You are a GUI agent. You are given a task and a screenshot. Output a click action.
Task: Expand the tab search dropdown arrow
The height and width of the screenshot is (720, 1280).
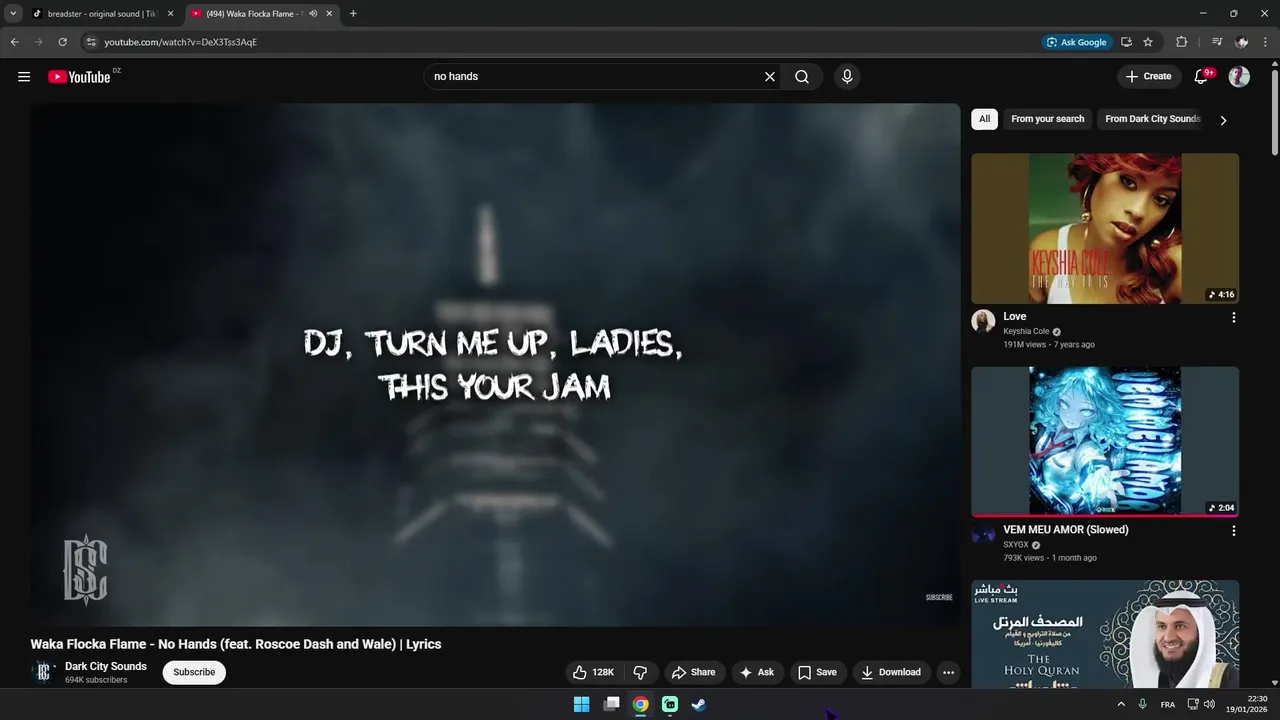13,14
